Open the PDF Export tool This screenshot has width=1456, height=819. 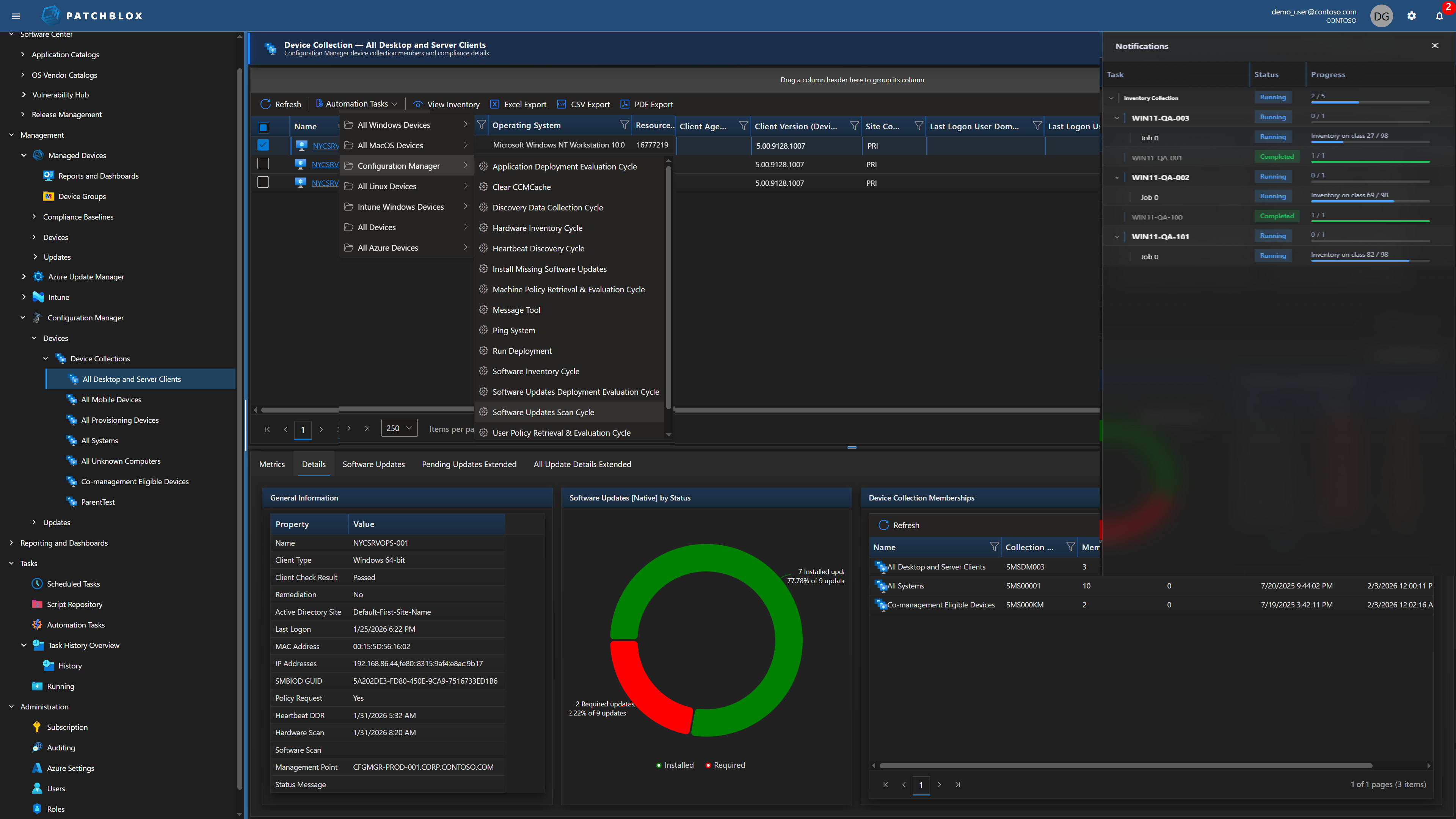(625, 104)
